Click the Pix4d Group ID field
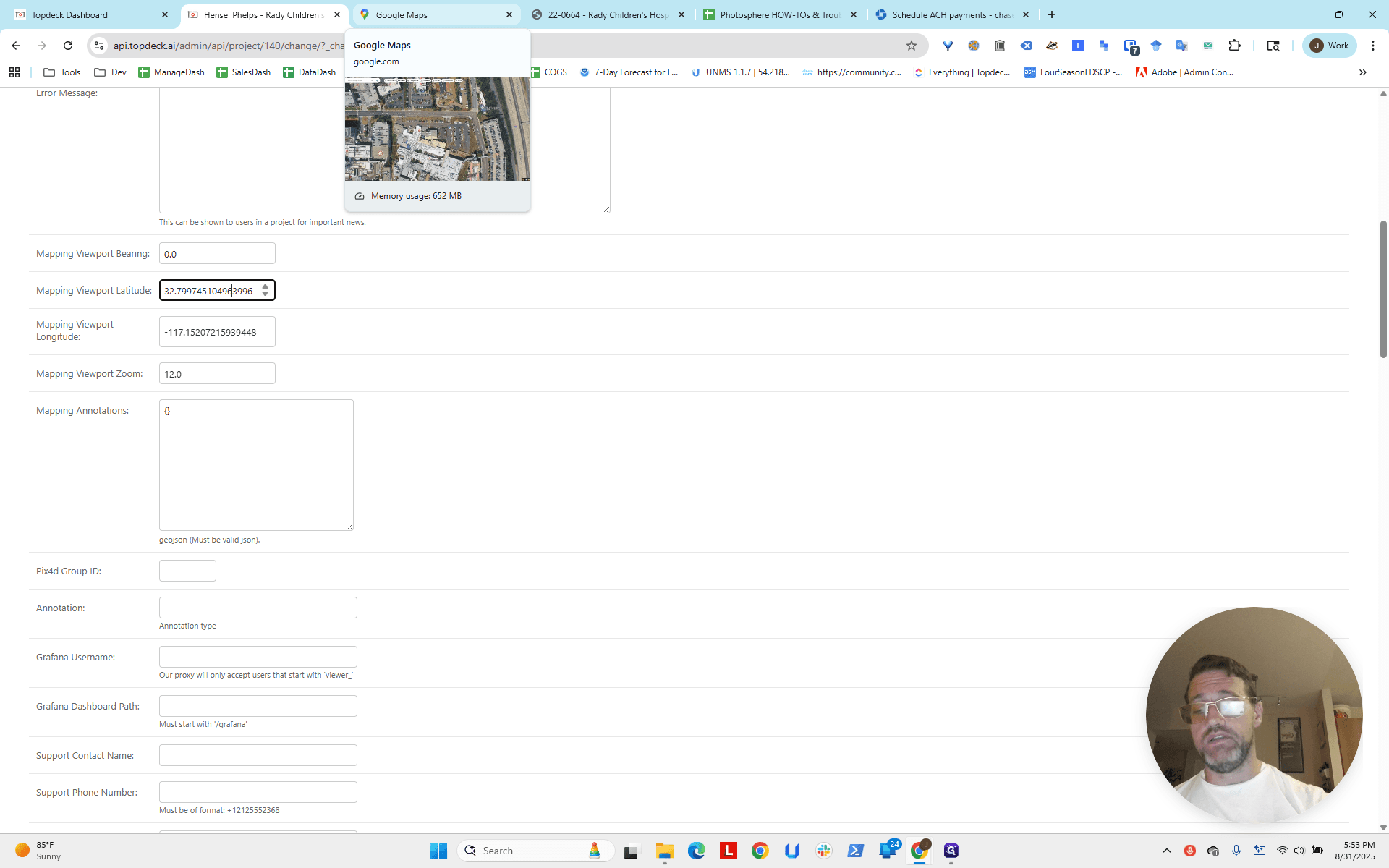1389x868 pixels. click(x=187, y=571)
